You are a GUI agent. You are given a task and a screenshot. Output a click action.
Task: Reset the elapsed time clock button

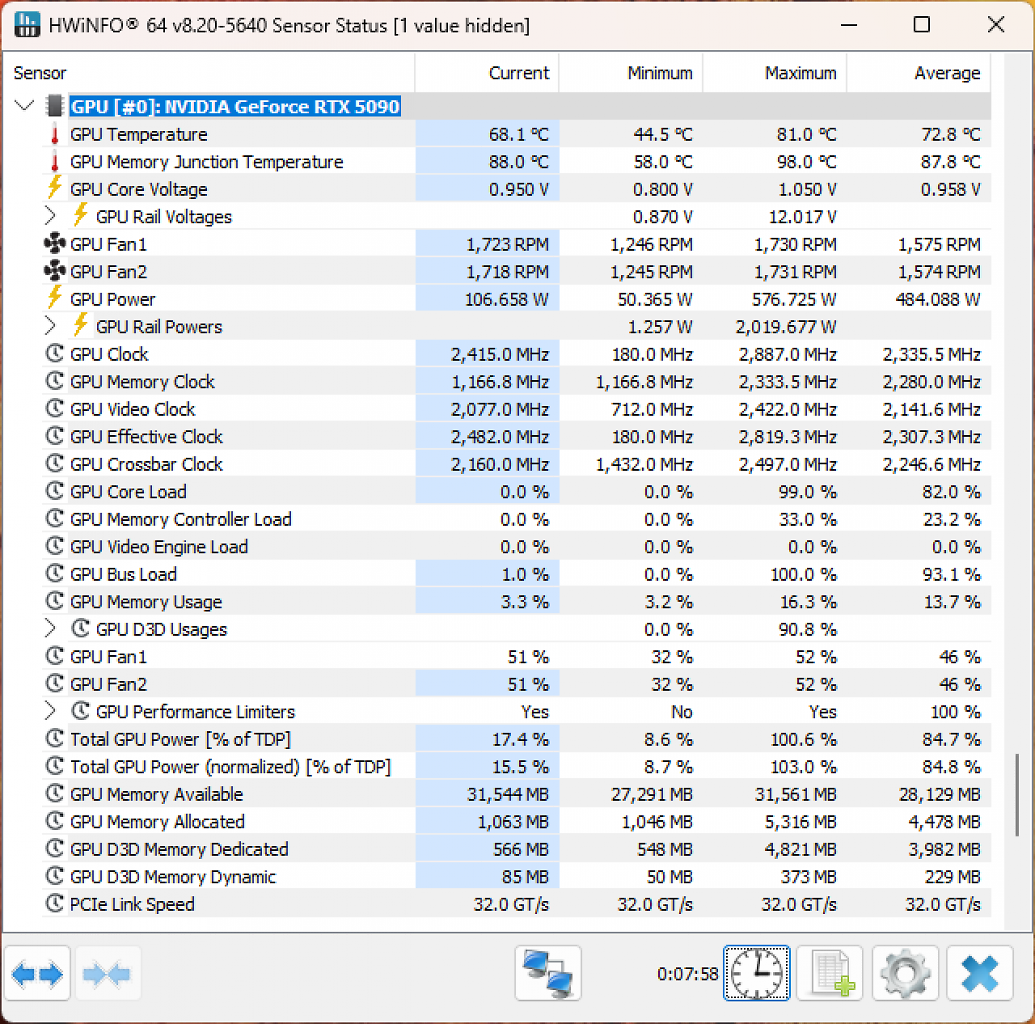[756, 973]
